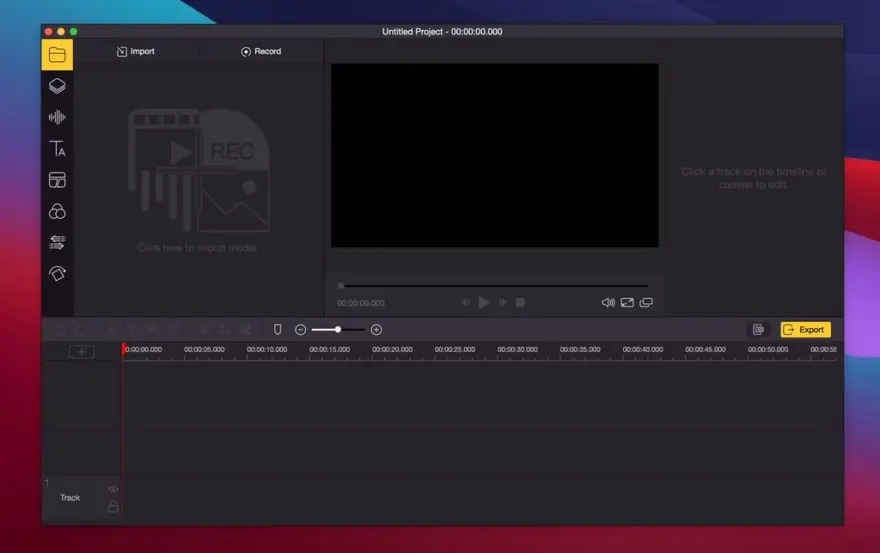
Task: Step back one frame in preview
Action: coord(465,303)
